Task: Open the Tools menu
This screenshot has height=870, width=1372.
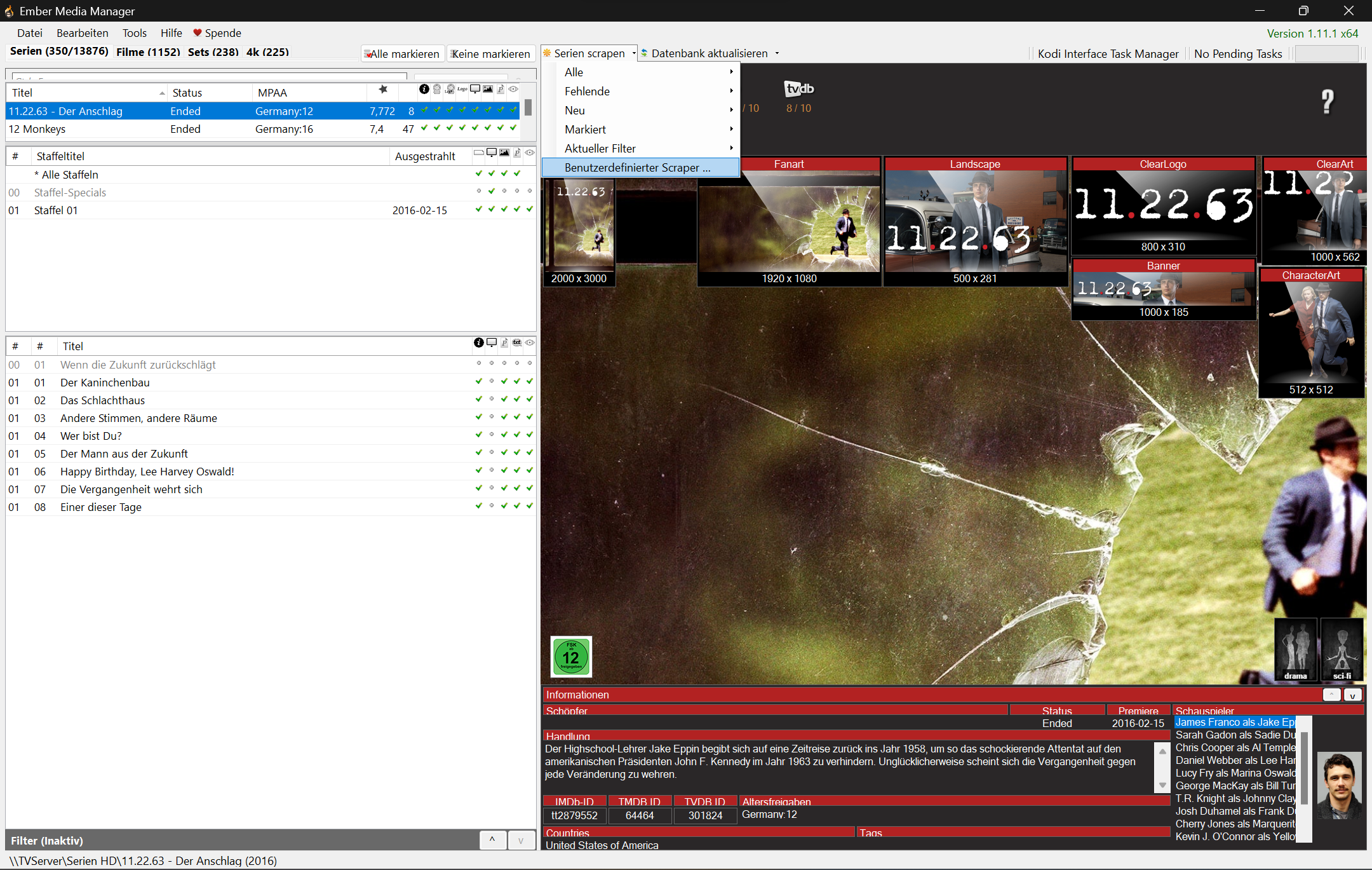Action: pos(135,33)
